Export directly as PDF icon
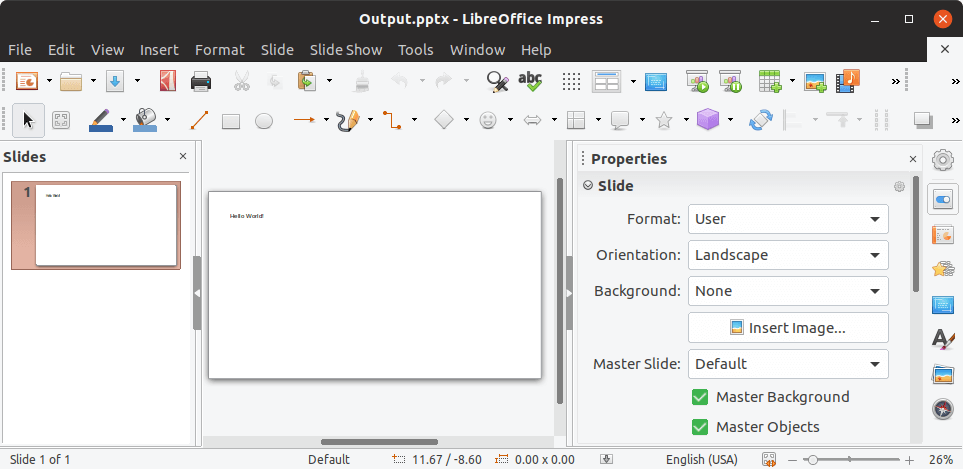Image resolution: width=963 pixels, height=469 pixels. click(x=168, y=81)
